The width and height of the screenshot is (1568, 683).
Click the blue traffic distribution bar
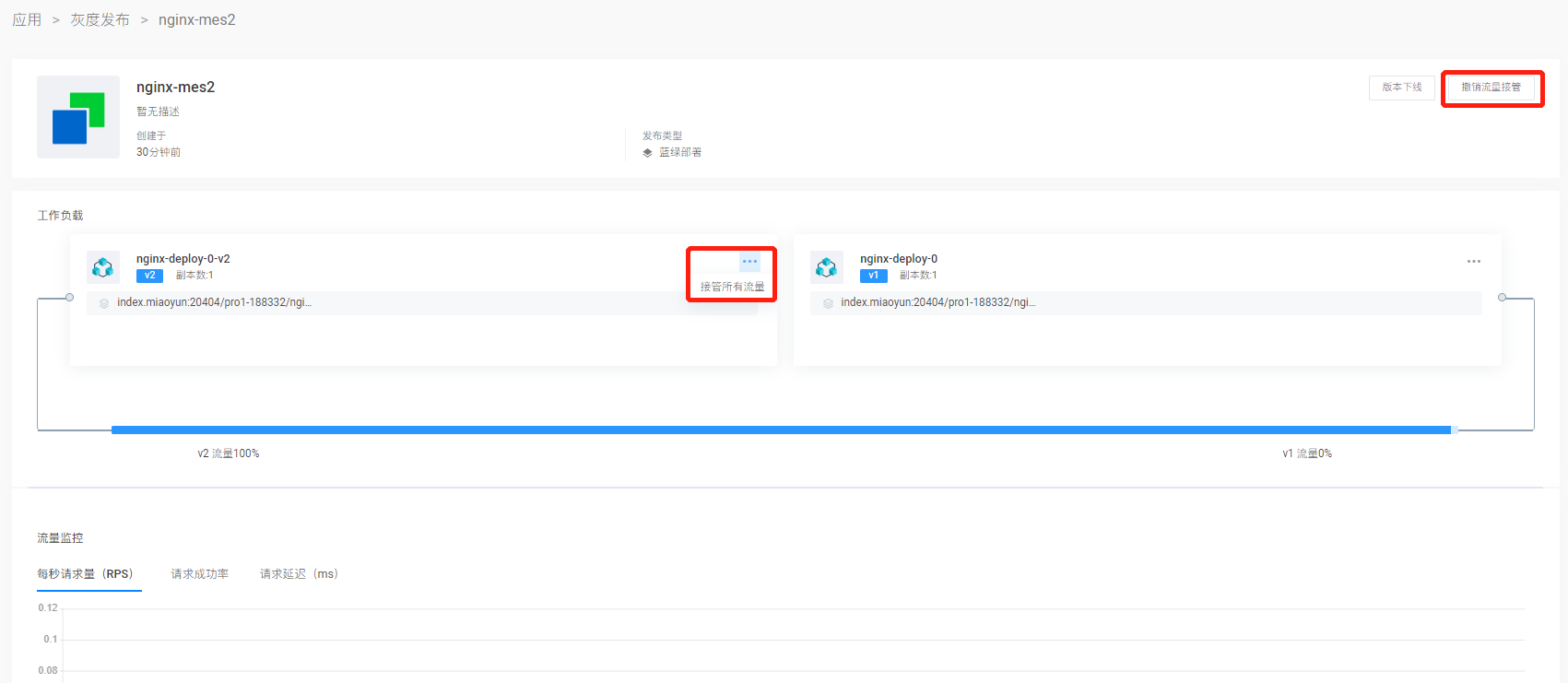[x=781, y=430]
